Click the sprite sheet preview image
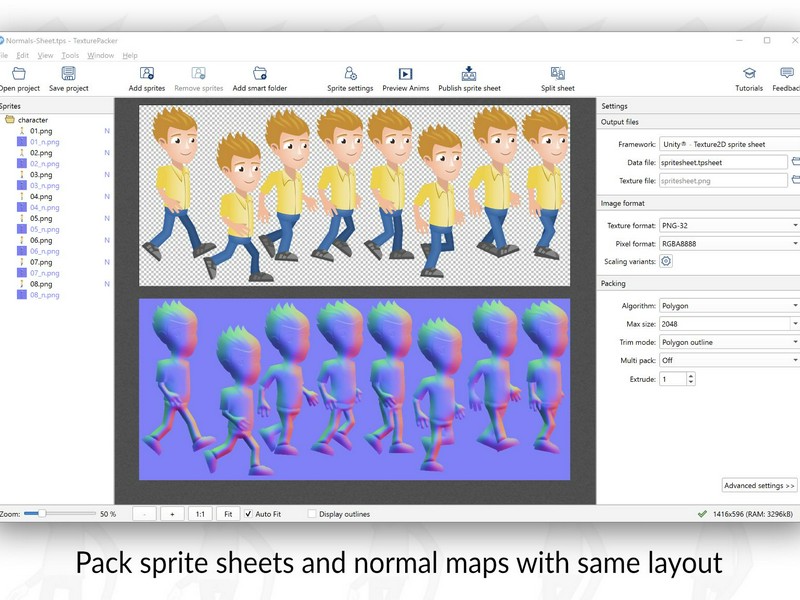The height and width of the screenshot is (600, 800). click(355, 195)
